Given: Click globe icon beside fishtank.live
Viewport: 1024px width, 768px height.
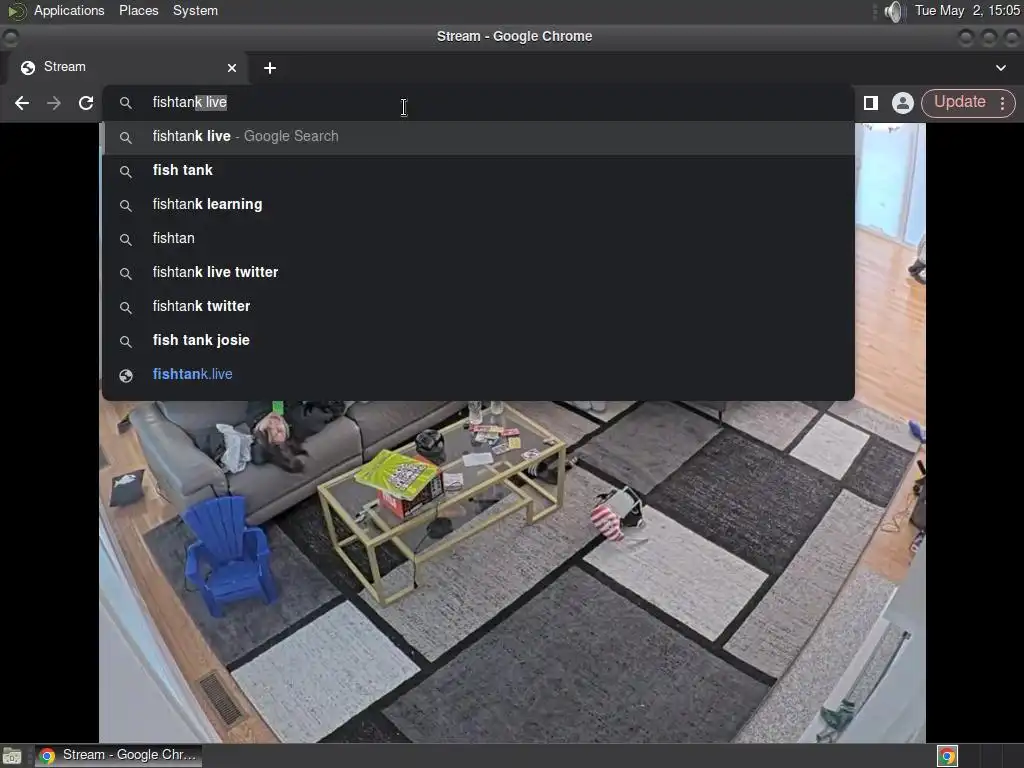Looking at the screenshot, I should [126, 376].
